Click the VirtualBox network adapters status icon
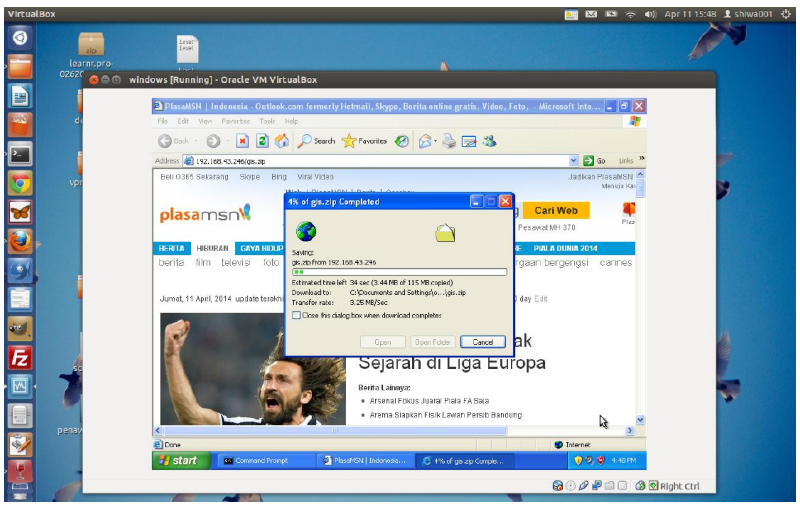This screenshot has width=800, height=506. point(596,486)
